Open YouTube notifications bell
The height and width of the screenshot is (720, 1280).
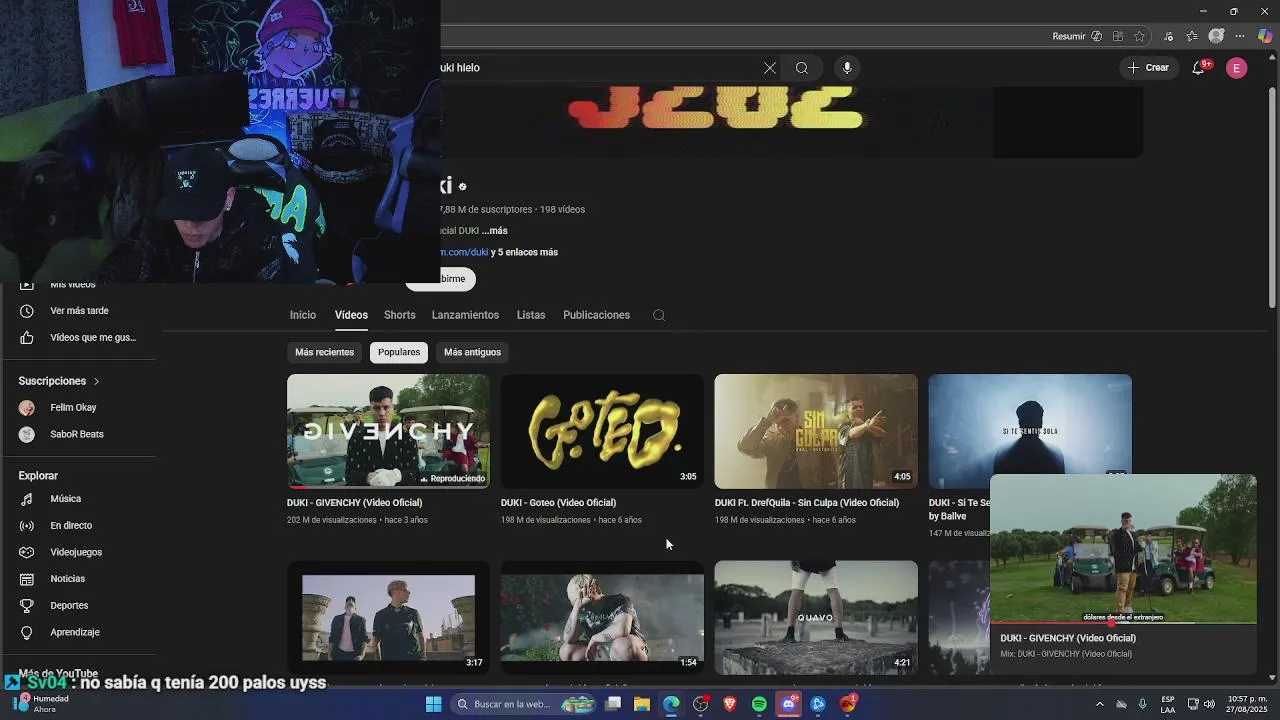pyautogui.click(x=1198, y=68)
